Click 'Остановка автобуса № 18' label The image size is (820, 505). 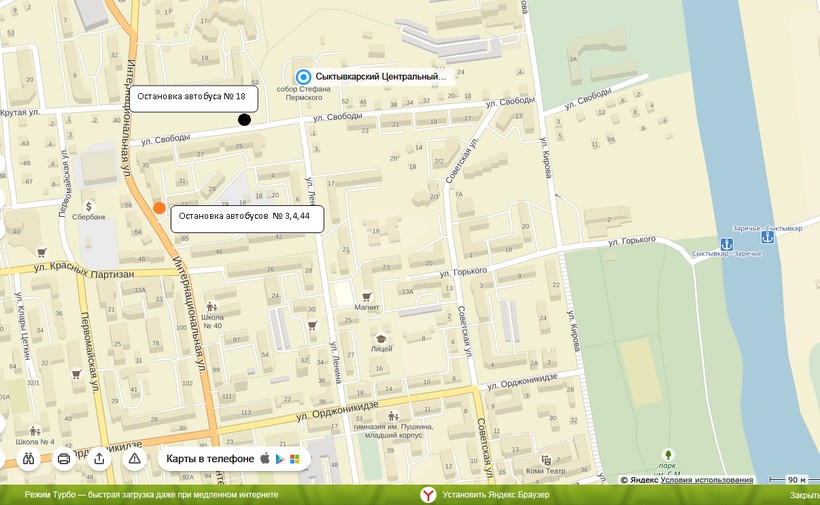[x=193, y=98]
